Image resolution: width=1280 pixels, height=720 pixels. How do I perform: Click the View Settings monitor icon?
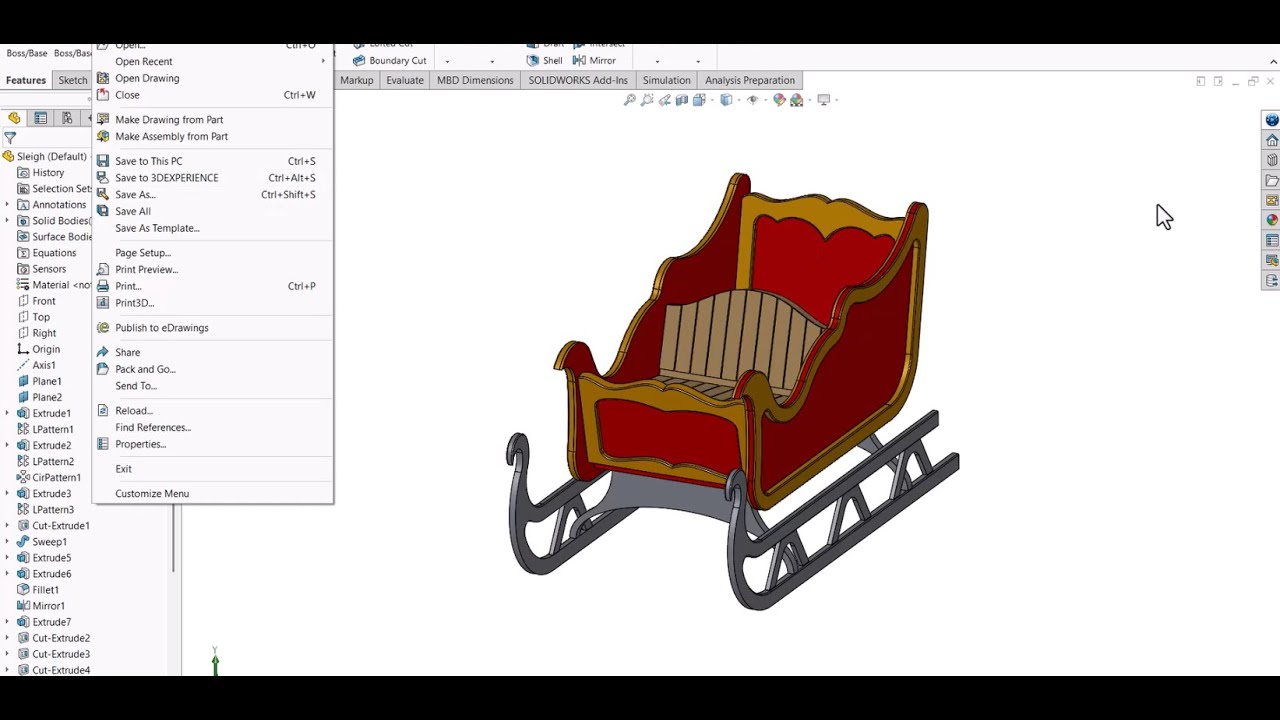tap(824, 100)
